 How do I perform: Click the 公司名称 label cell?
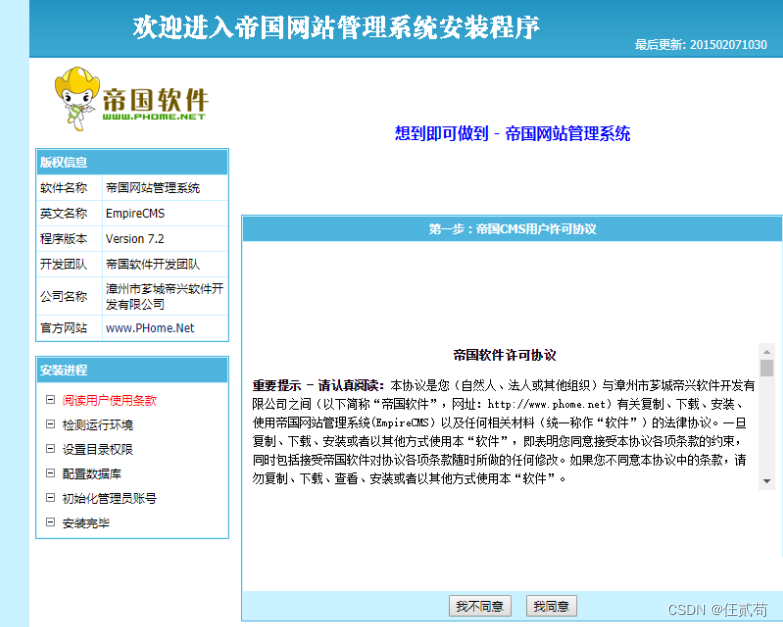click(x=69, y=296)
